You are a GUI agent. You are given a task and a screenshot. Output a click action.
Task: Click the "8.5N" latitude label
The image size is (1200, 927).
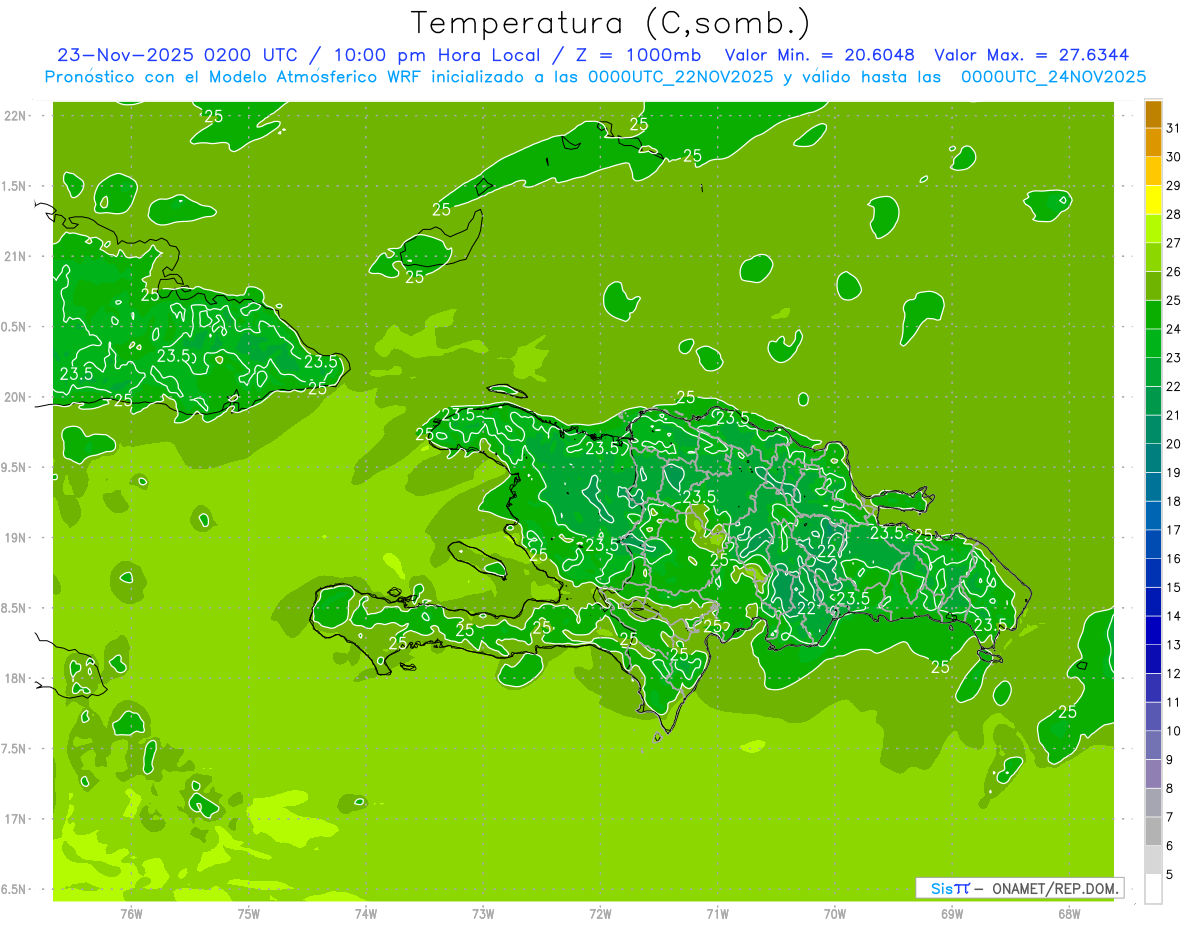coord(14,608)
